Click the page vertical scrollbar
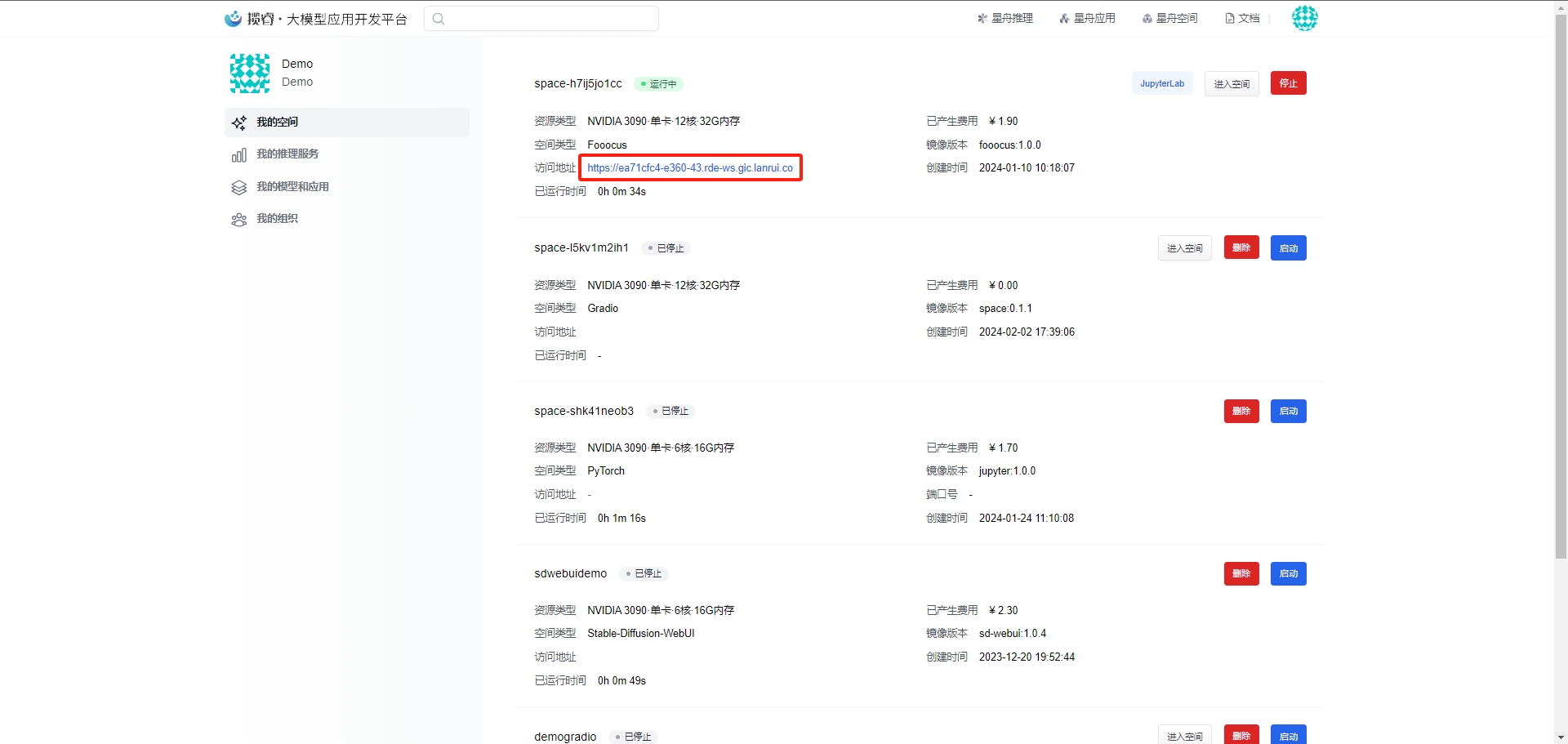1568x744 pixels. tap(1561, 286)
